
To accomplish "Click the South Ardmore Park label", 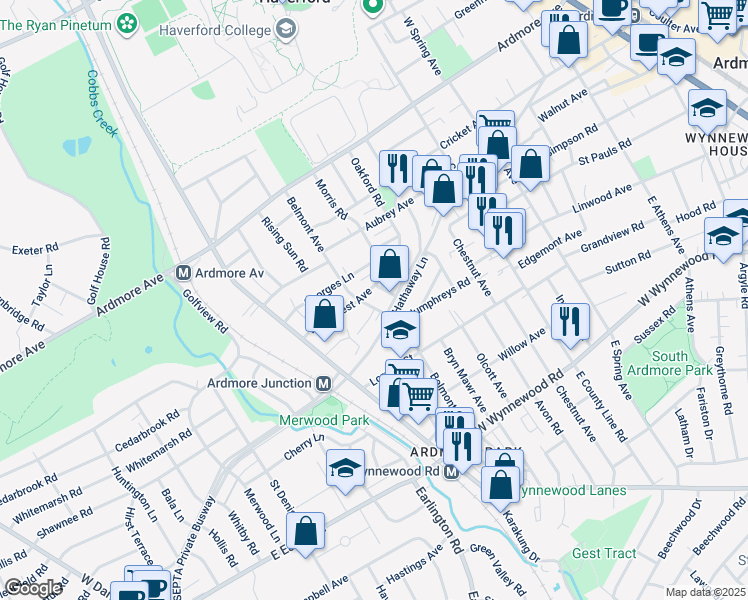I will coord(670,363).
